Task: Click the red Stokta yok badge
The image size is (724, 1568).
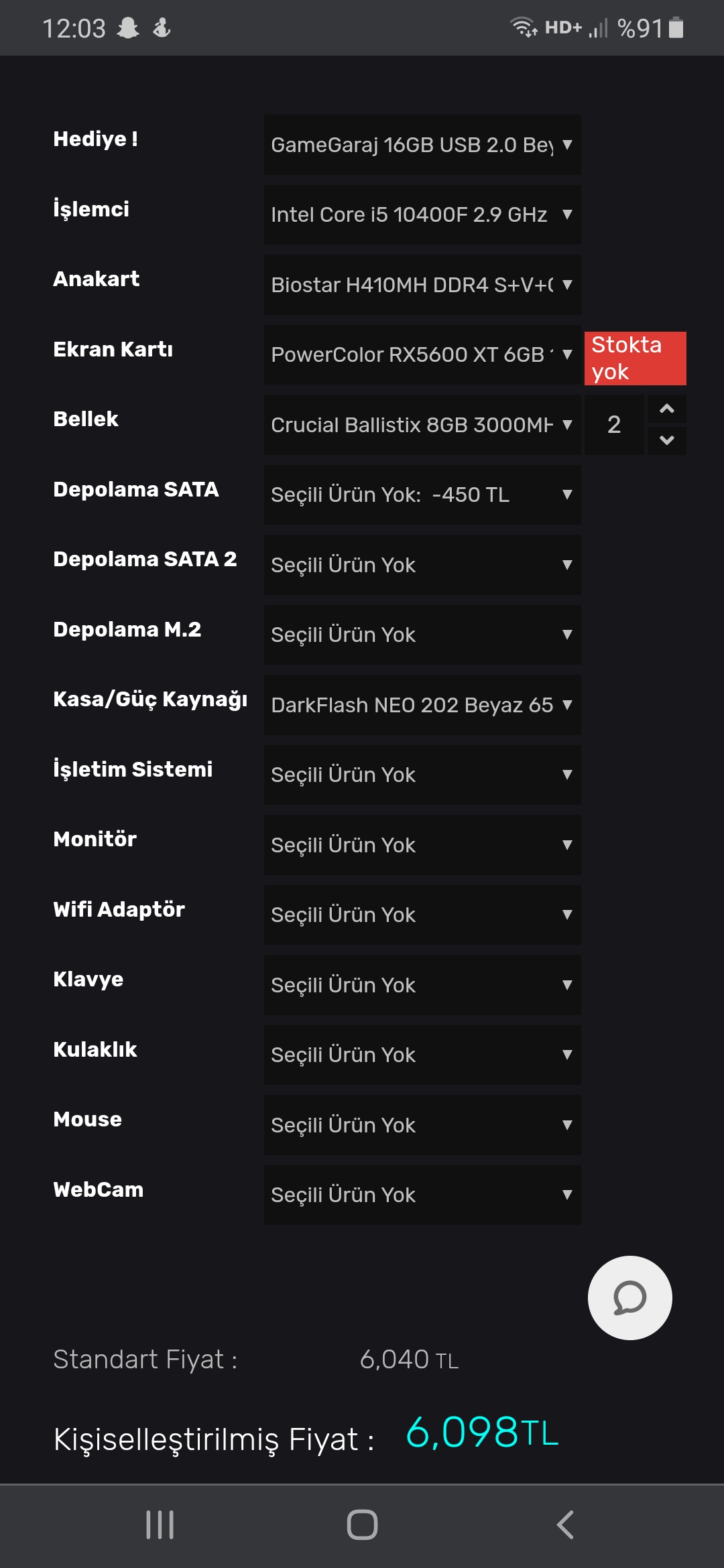Action: [635, 358]
